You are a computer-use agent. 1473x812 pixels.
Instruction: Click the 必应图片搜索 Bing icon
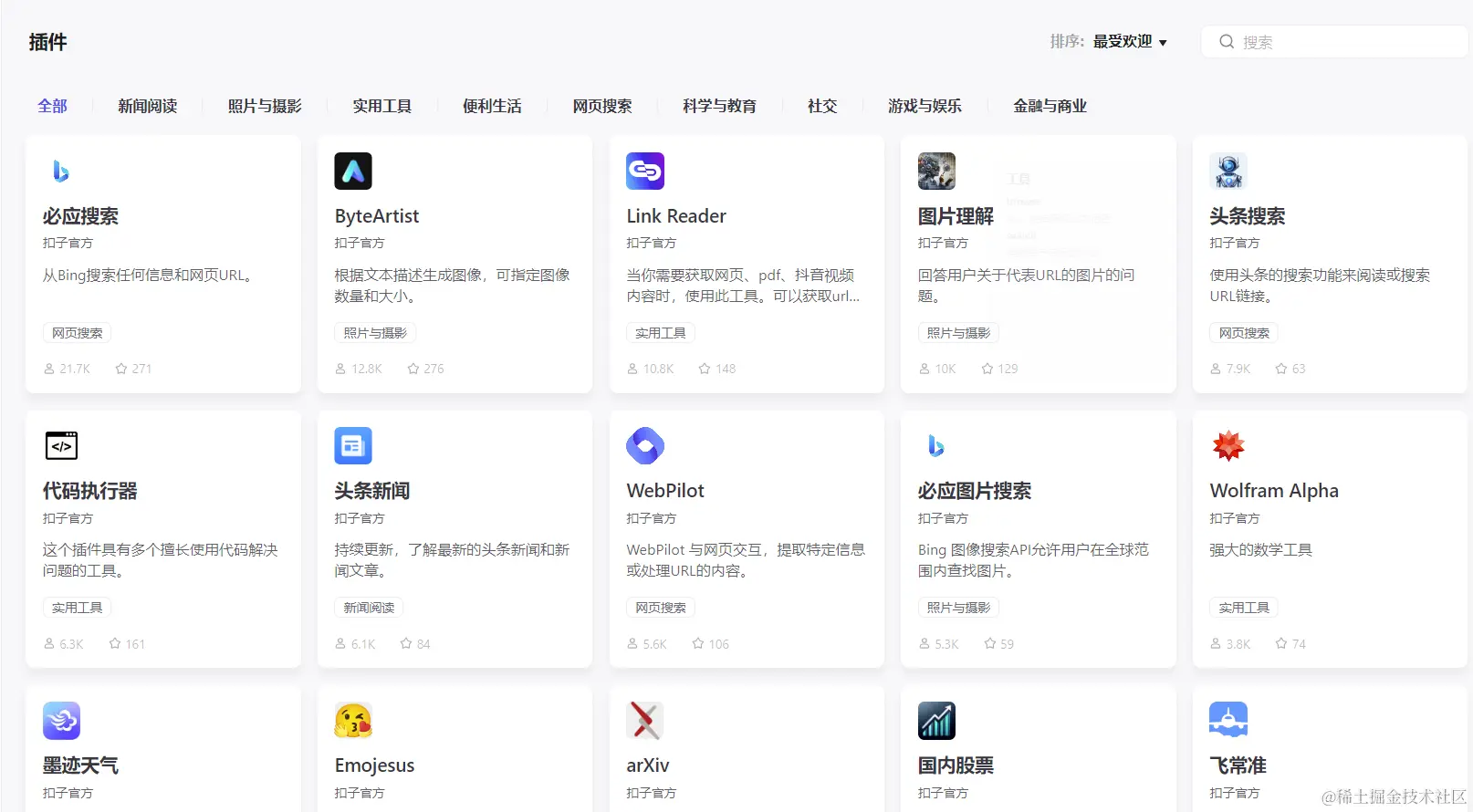coord(936,445)
